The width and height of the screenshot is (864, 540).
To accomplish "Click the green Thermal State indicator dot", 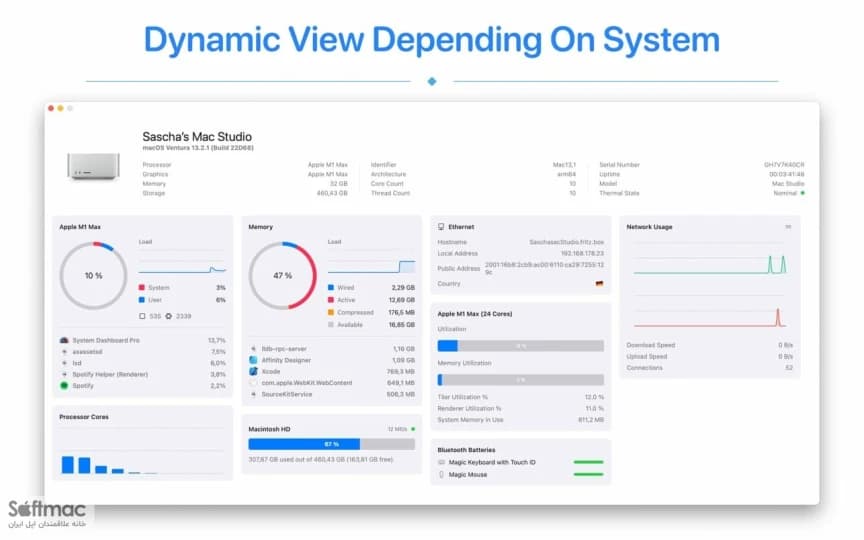I will coord(802,193).
